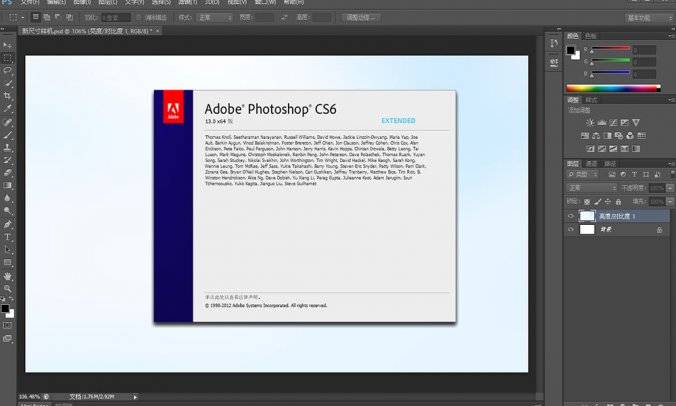This screenshot has width=676, height=406.
Task: Select the Lasso tool
Action: point(7,70)
